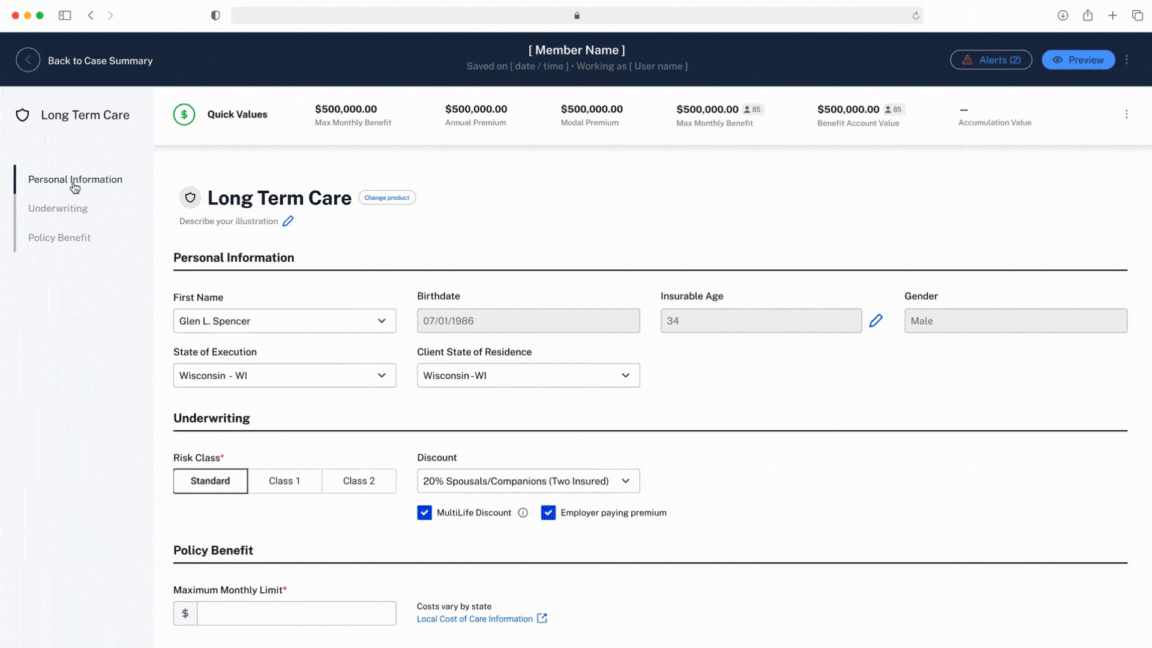The image size is (1152, 648).
Task: Click the Insurable Age field
Action: pyautogui.click(x=760, y=321)
